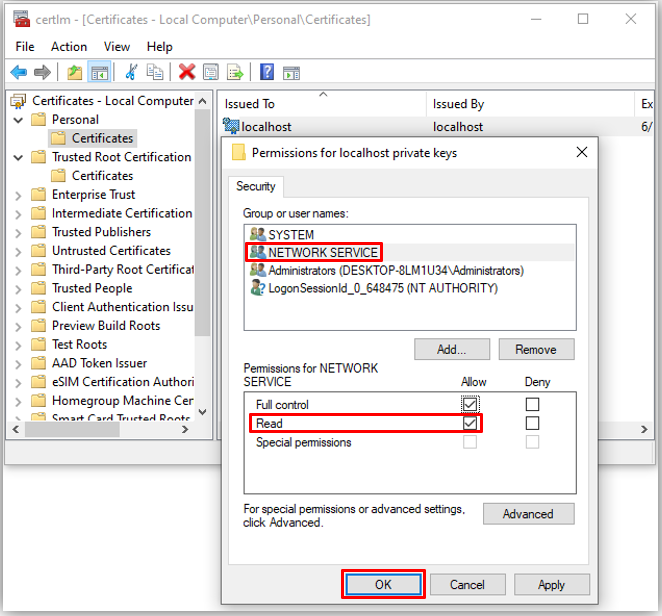Click the Add... button
The height and width of the screenshot is (616, 662).
click(x=452, y=349)
